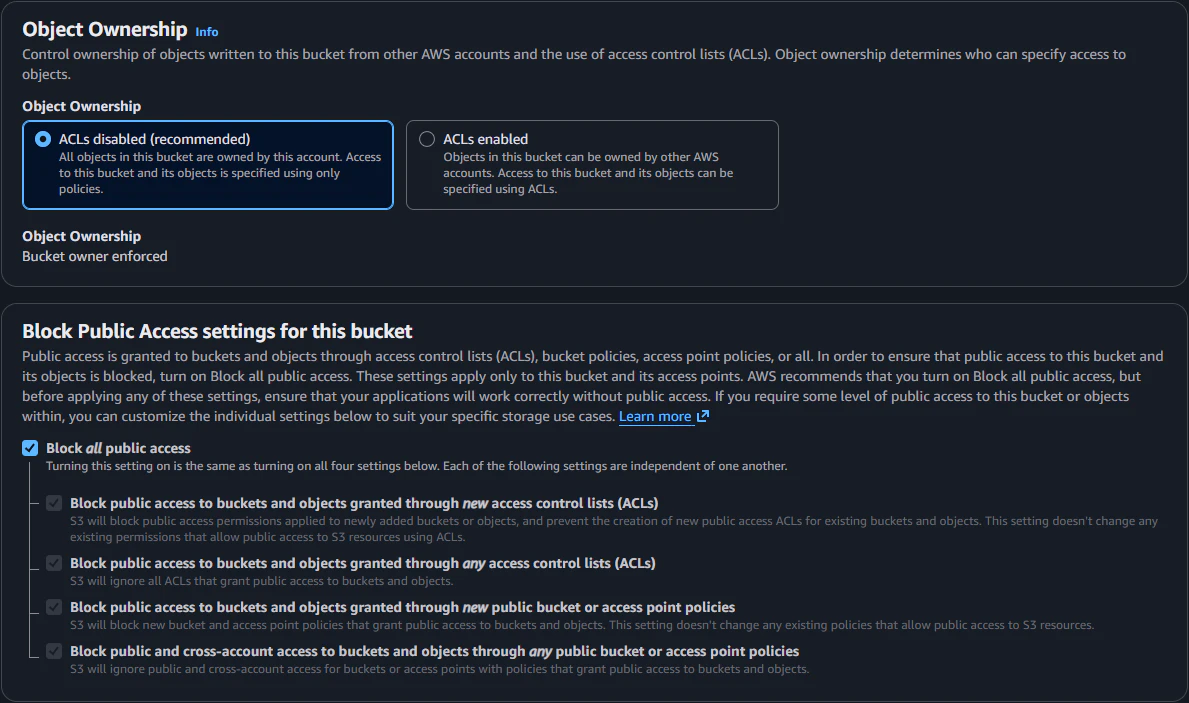Toggle checkbox for blocking new access control lists

click(54, 503)
